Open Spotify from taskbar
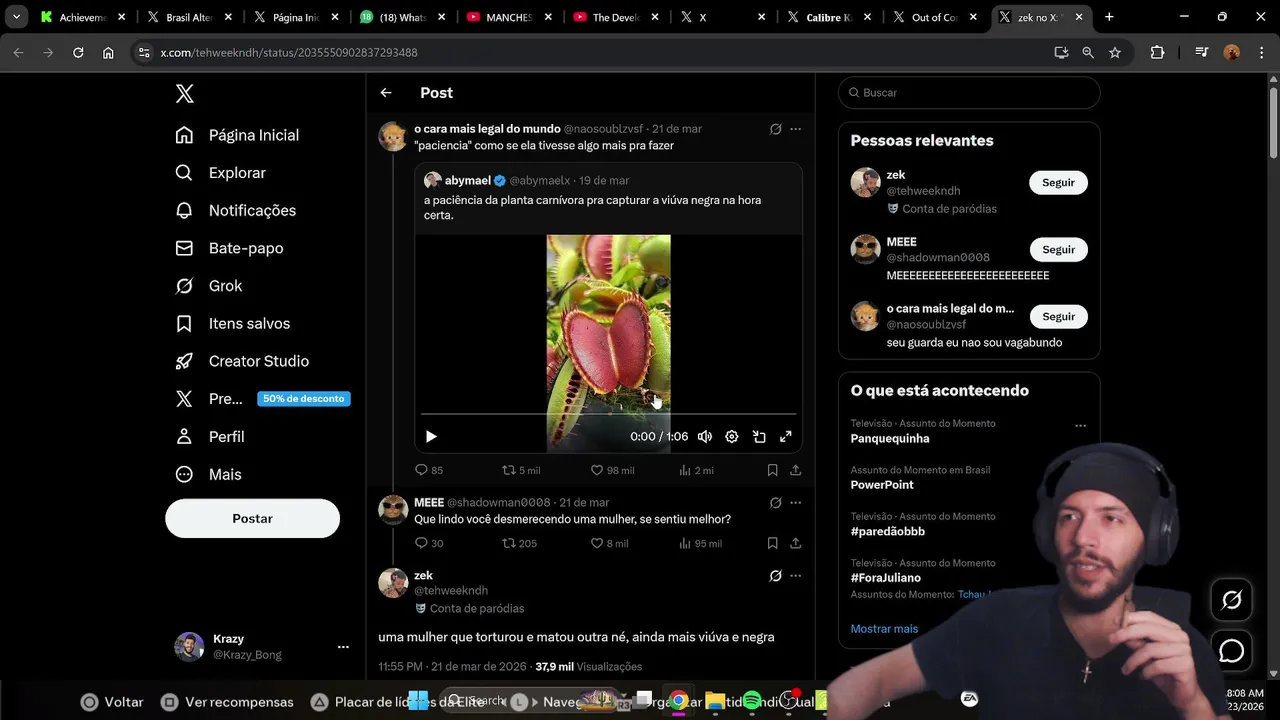1280x720 pixels. (752, 700)
